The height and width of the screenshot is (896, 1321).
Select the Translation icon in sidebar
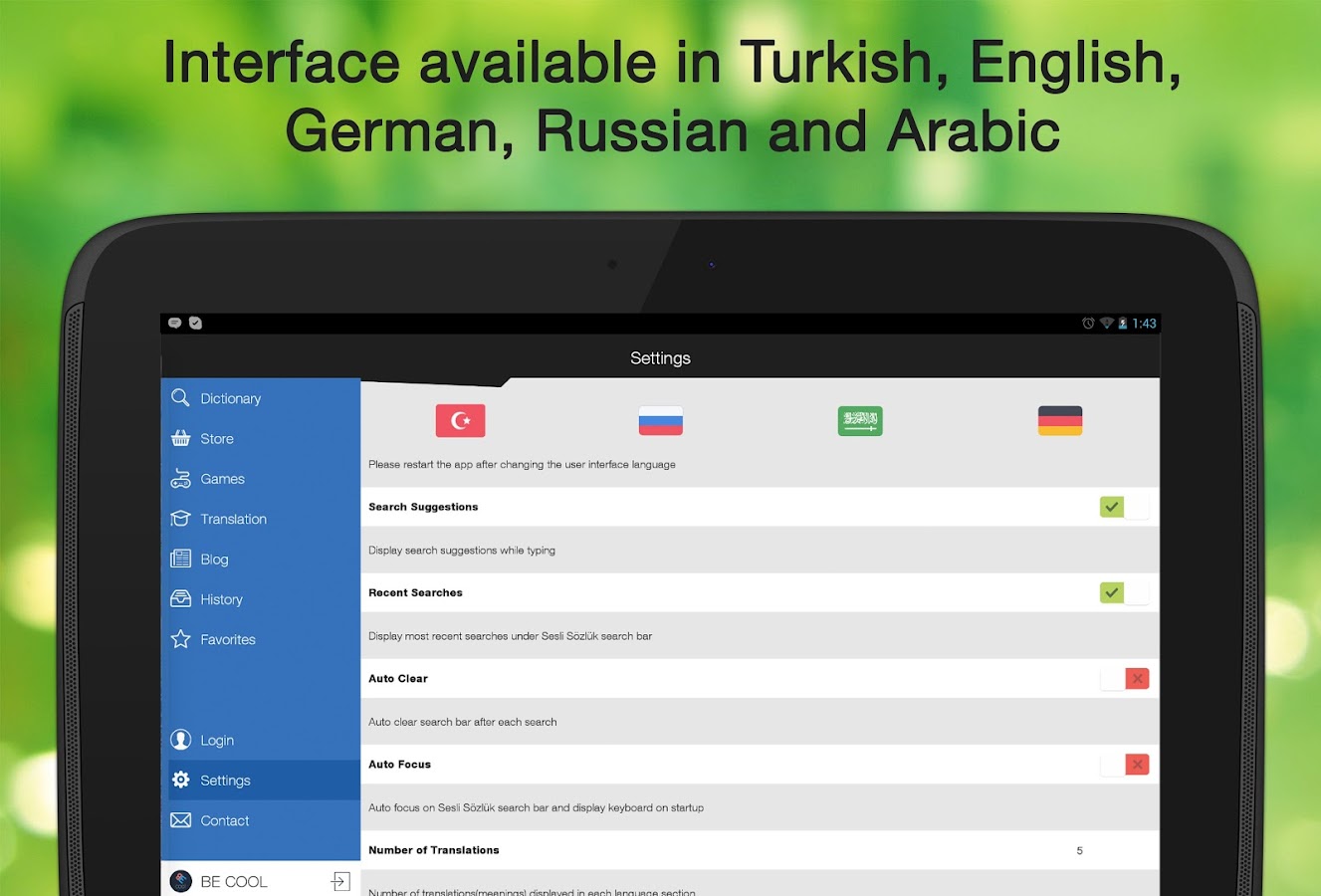pos(180,519)
